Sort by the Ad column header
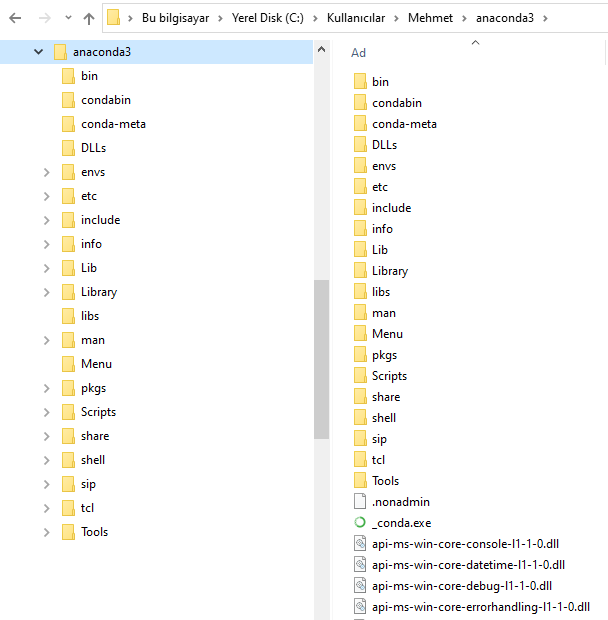608x620 pixels. coord(358,53)
